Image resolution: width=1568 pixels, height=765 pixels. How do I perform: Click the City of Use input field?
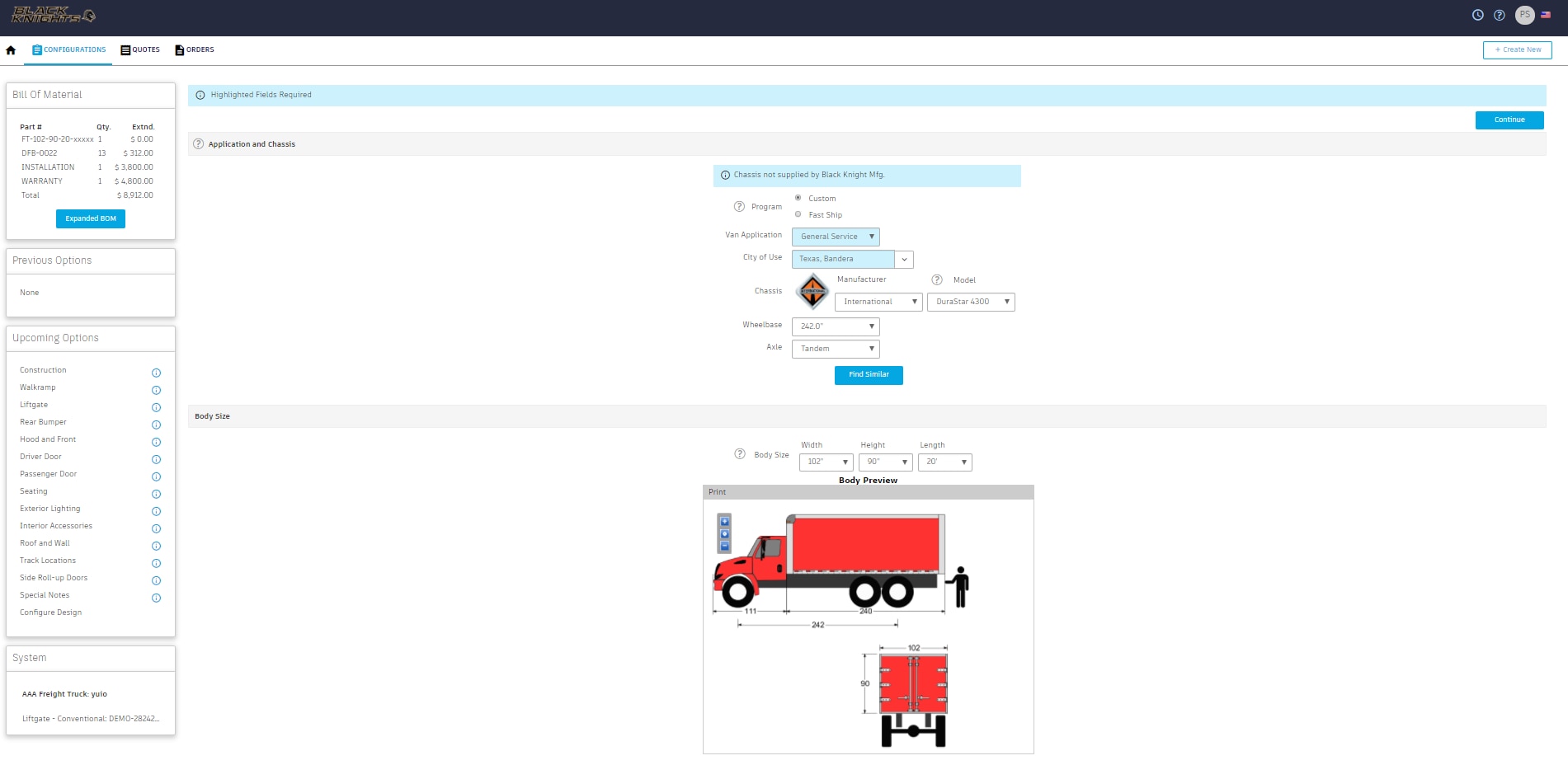pyautogui.click(x=842, y=259)
